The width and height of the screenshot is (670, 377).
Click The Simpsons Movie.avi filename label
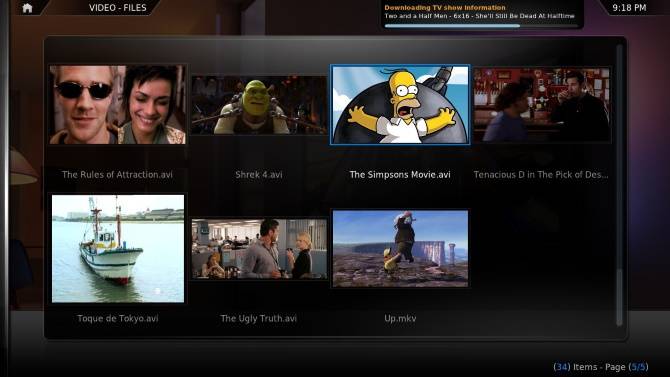pos(400,174)
